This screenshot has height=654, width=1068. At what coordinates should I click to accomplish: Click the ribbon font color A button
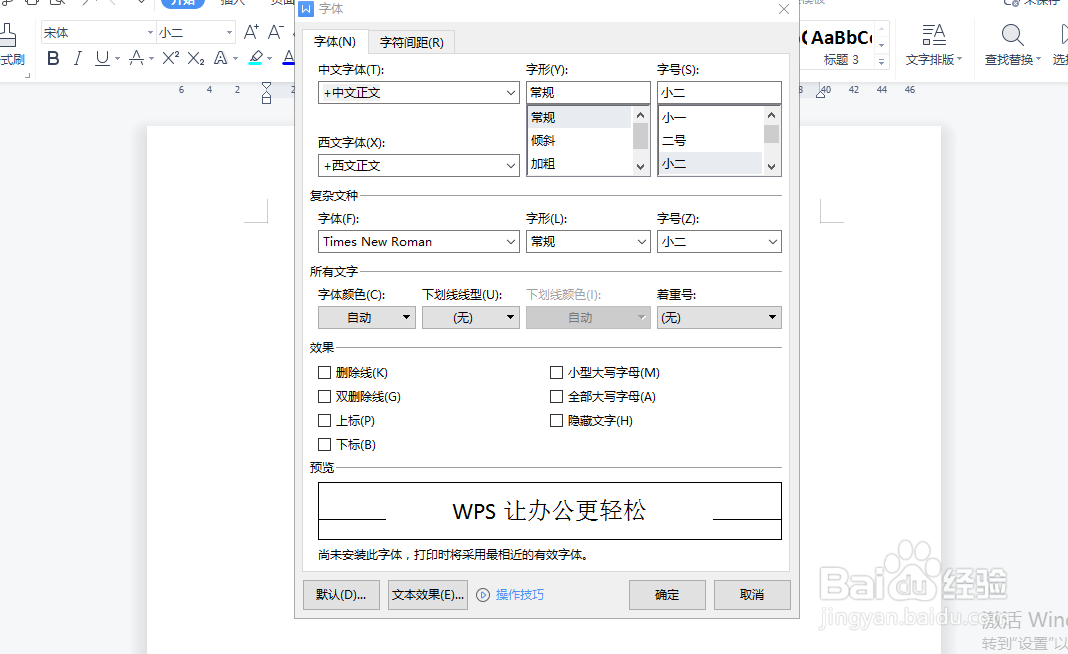tap(289, 59)
